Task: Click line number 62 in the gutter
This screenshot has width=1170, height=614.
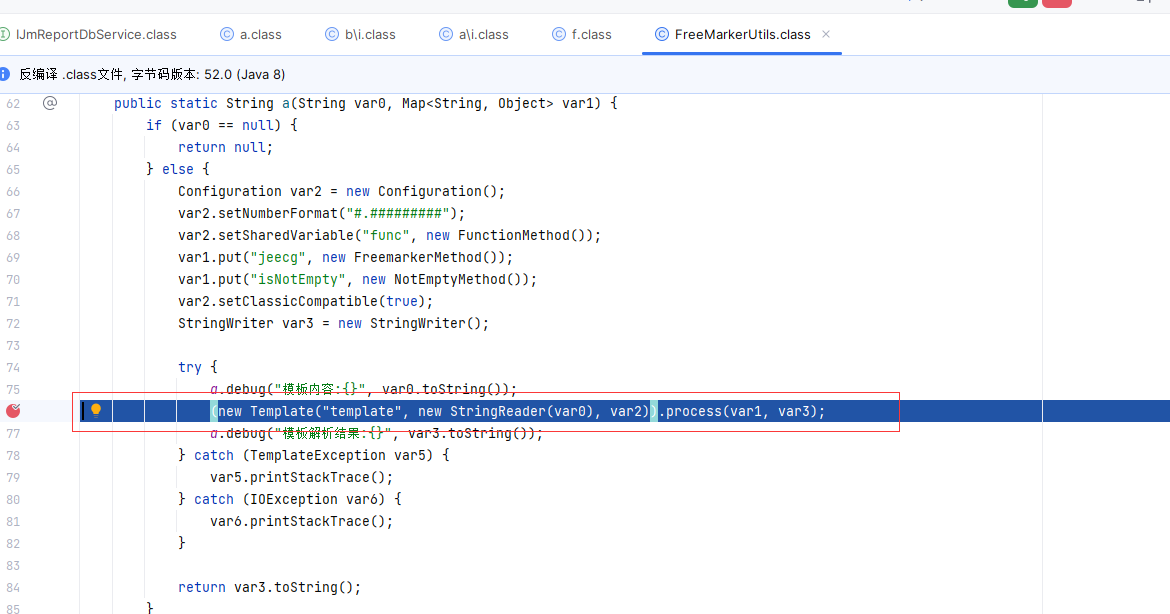Action: tap(13, 103)
